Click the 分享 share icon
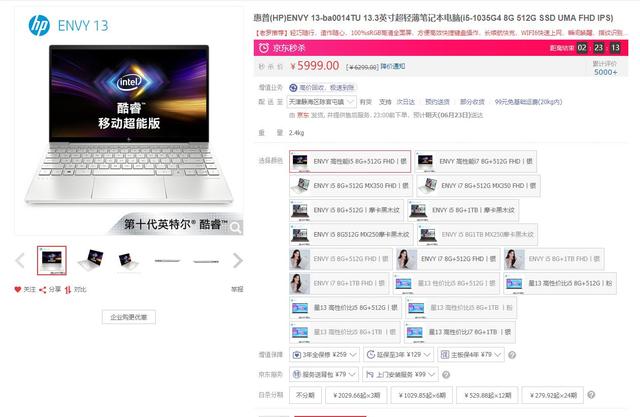Image resolution: width=640 pixels, height=417 pixels. click(x=42, y=290)
